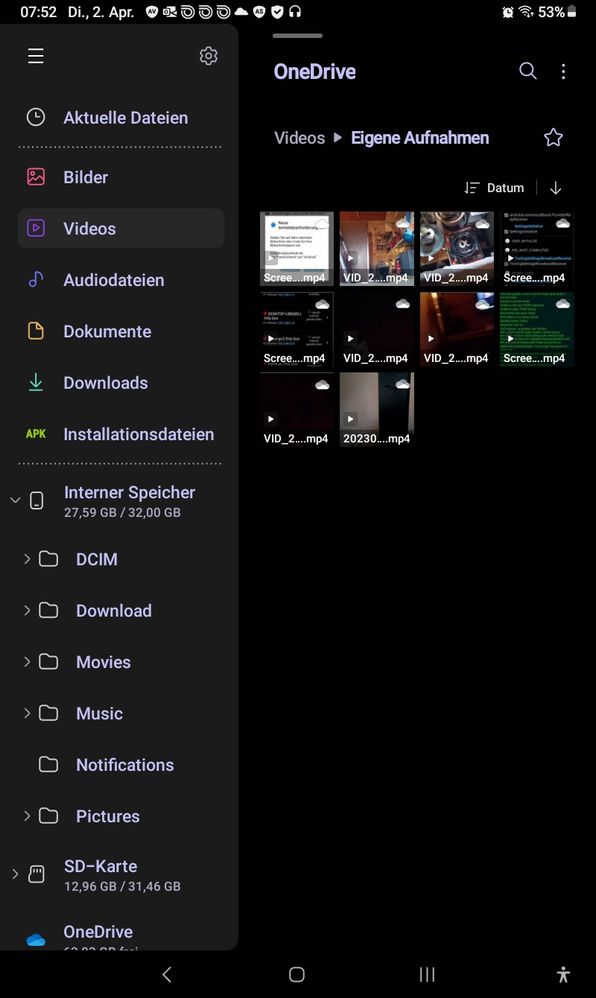This screenshot has height=998, width=596.
Task: Collapse the Interner Speicher tree
Action: 15,500
